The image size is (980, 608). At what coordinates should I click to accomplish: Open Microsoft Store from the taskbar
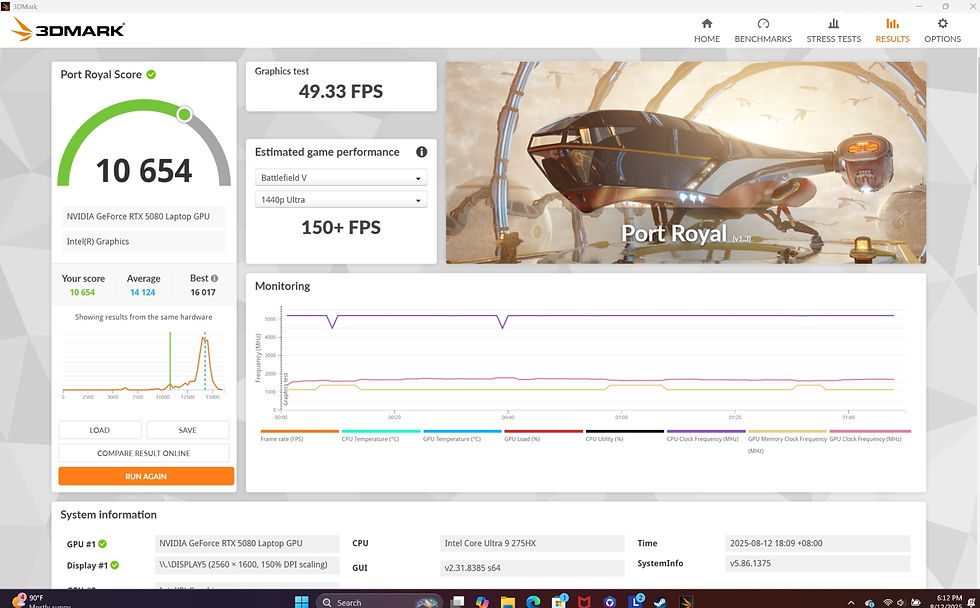point(559,602)
